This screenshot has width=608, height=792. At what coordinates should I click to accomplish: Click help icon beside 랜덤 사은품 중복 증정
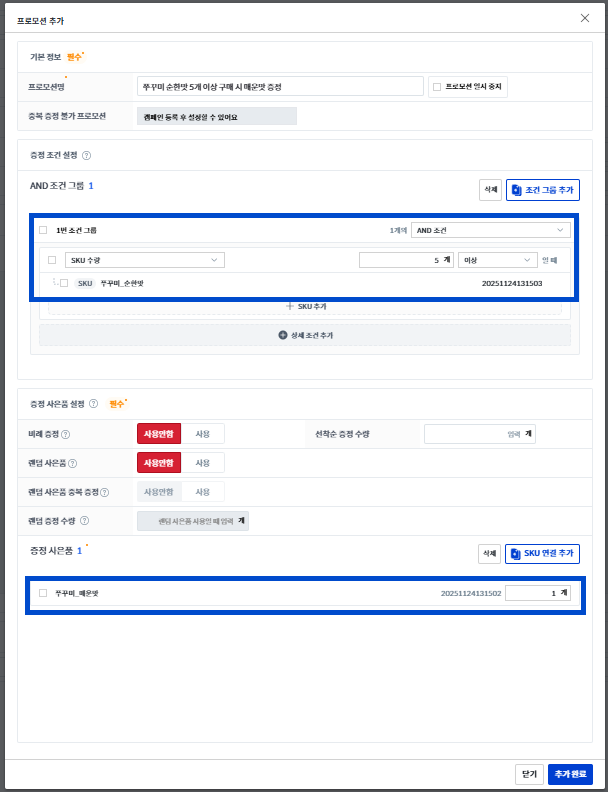pos(104,492)
